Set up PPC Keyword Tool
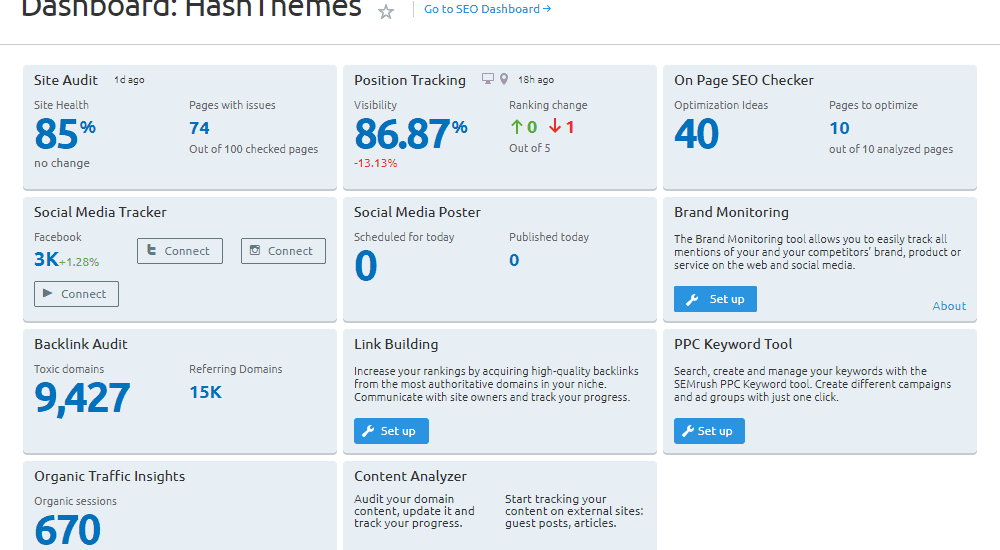The width and height of the screenshot is (1000, 550). click(709, 431)
